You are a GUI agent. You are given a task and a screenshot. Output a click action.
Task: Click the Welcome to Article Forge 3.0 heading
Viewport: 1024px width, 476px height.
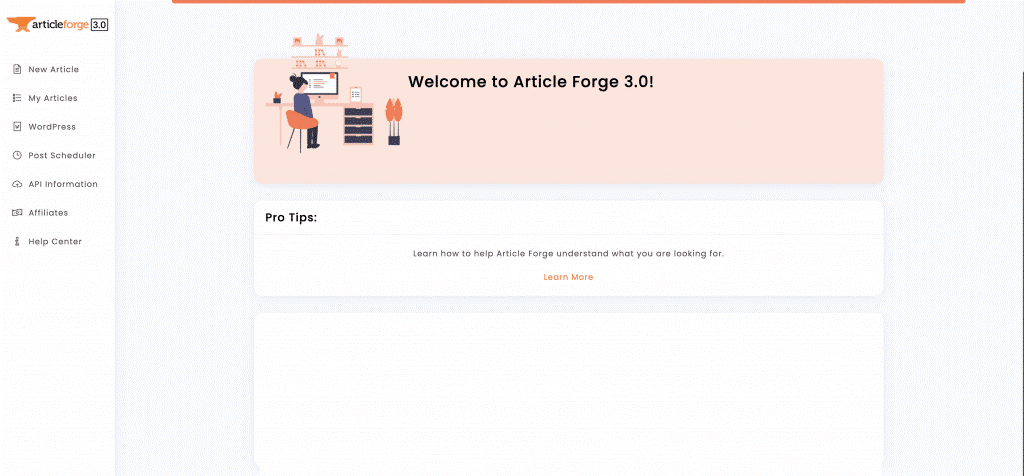[530, 82]
